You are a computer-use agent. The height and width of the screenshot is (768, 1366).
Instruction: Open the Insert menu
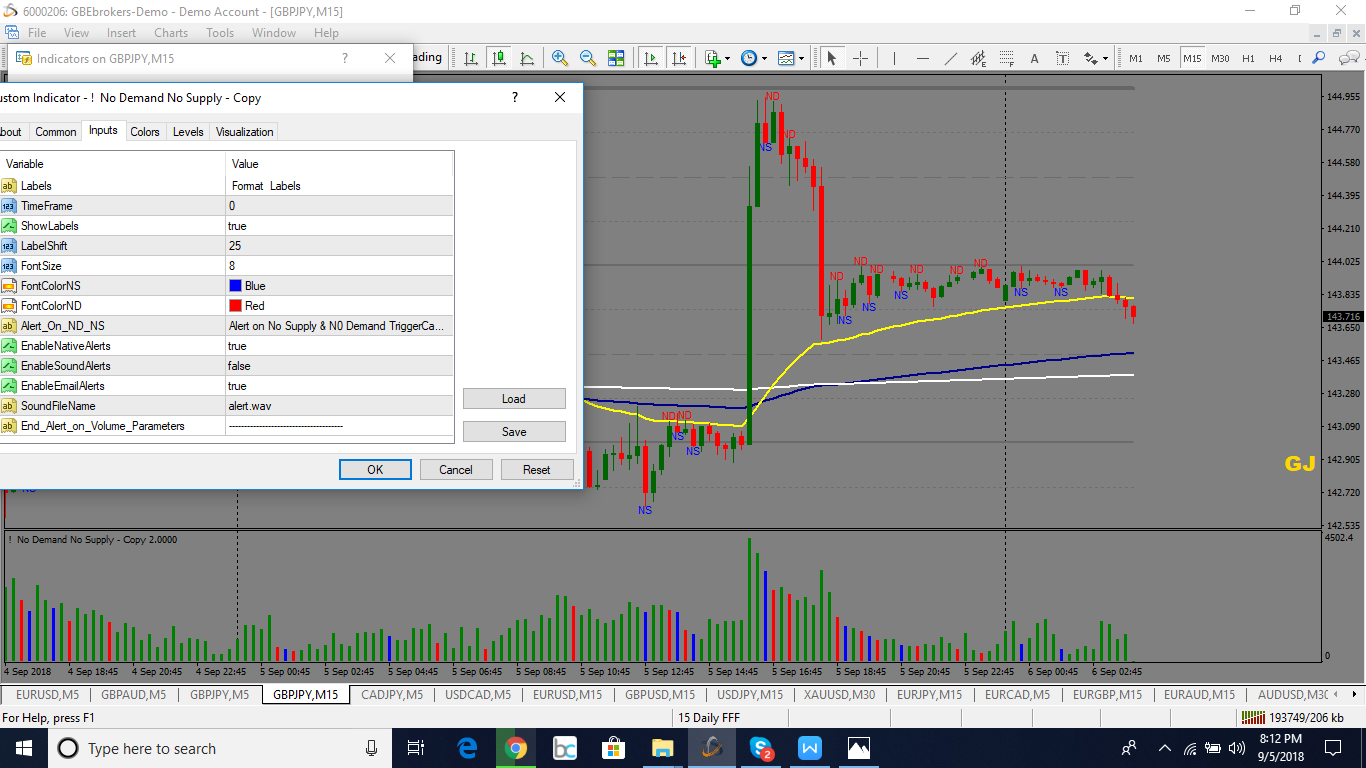click(121, 33)
